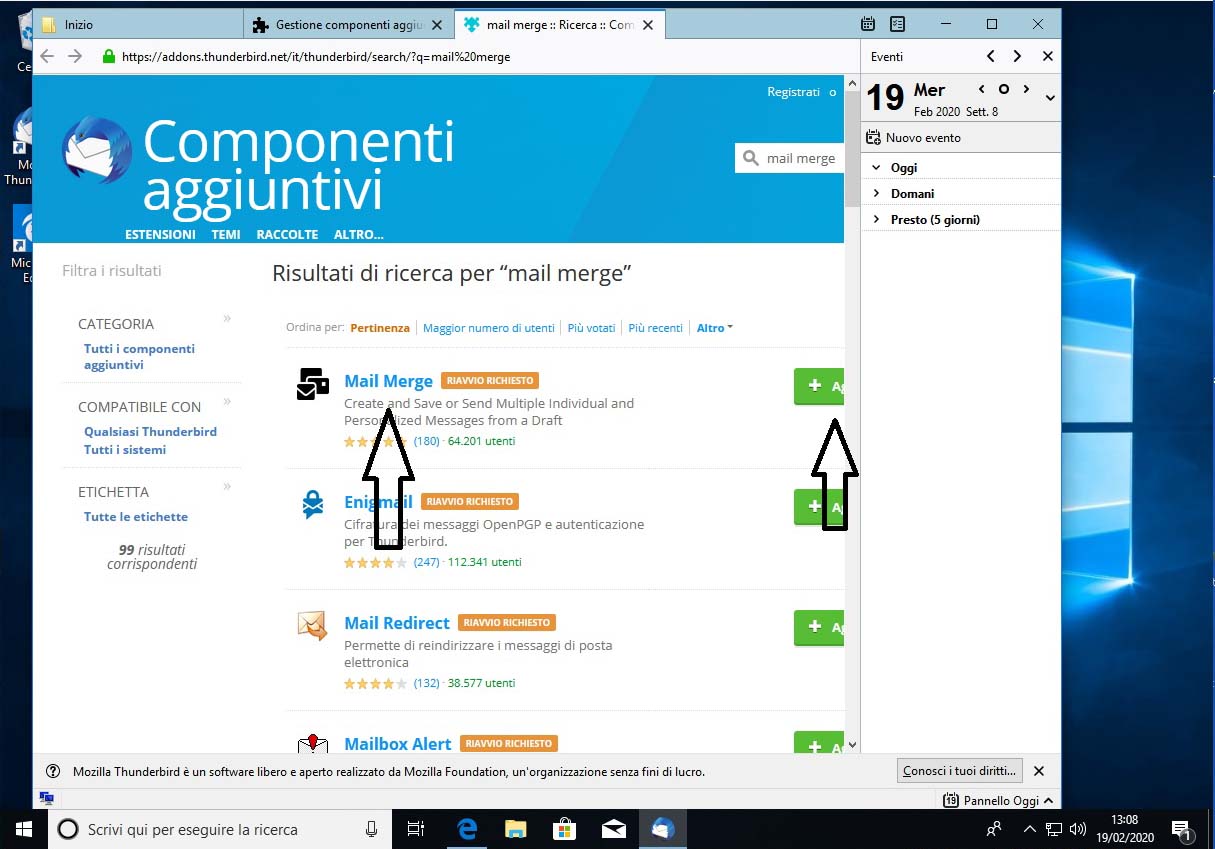Show hidden icons in the system tray
This screenshot has width=1215, height=849.
pos(1029,829)
